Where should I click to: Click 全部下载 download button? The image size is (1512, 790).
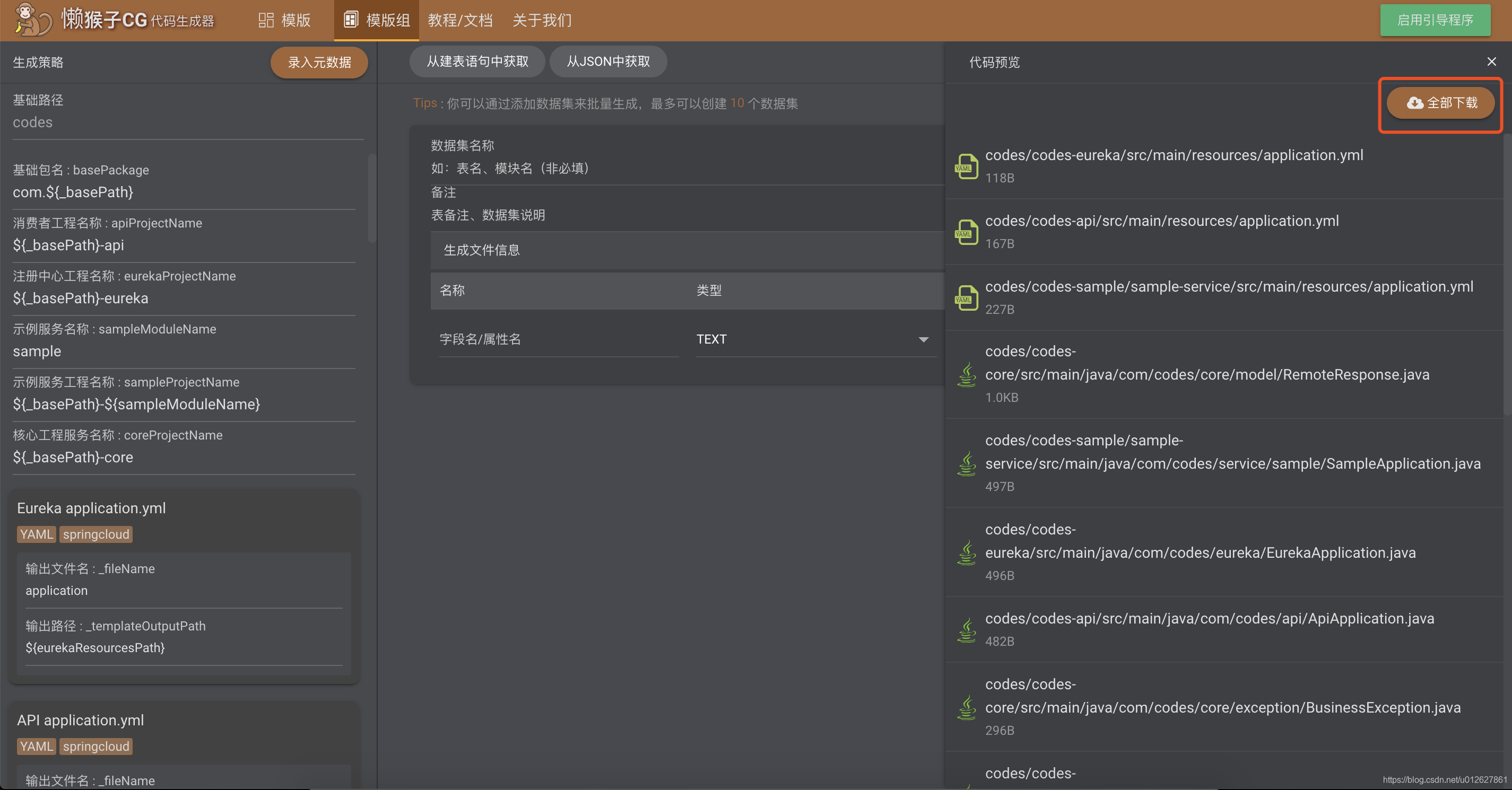point(1441,103)
